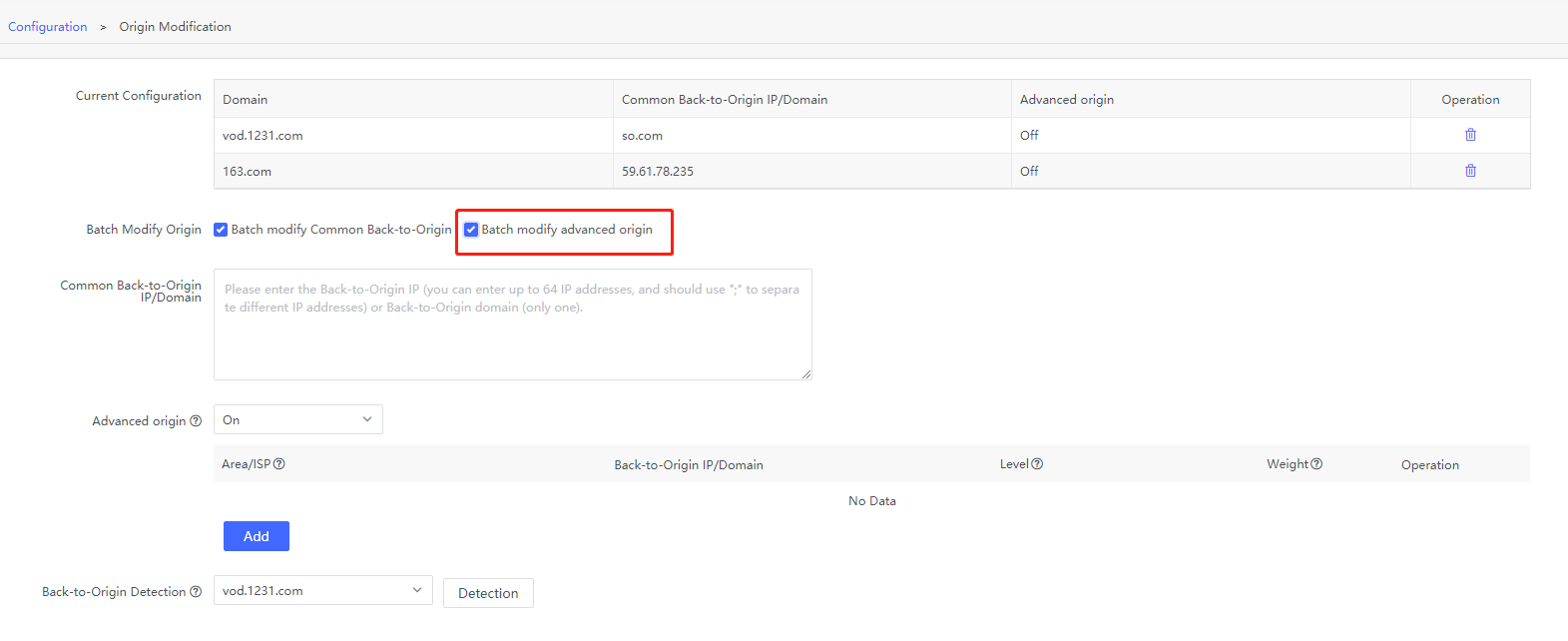Delete the 163.com row using trash icon
Viewport: 1568px width, 641px height.
[x=1470, y=171]
